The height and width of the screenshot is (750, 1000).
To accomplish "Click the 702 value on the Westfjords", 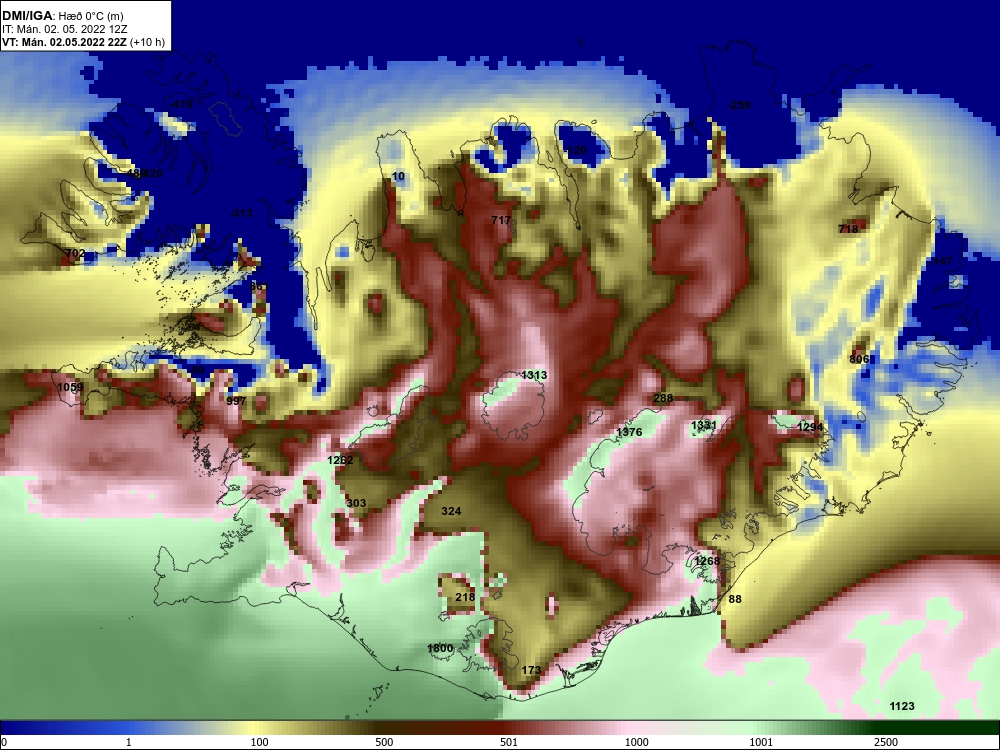I will 75,253.
